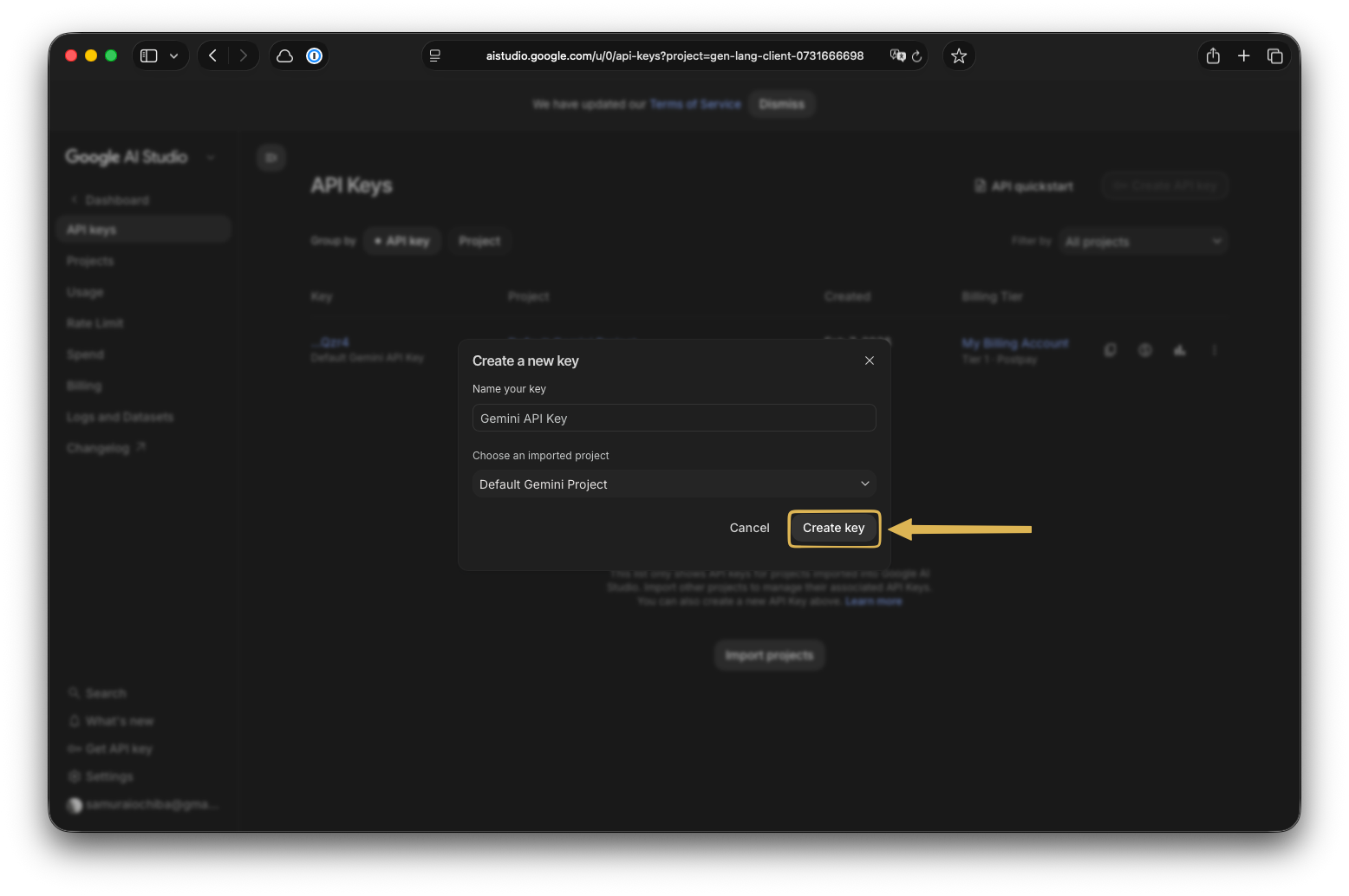
Task: Open API quickstart link
Action: tap(1024, 185)
